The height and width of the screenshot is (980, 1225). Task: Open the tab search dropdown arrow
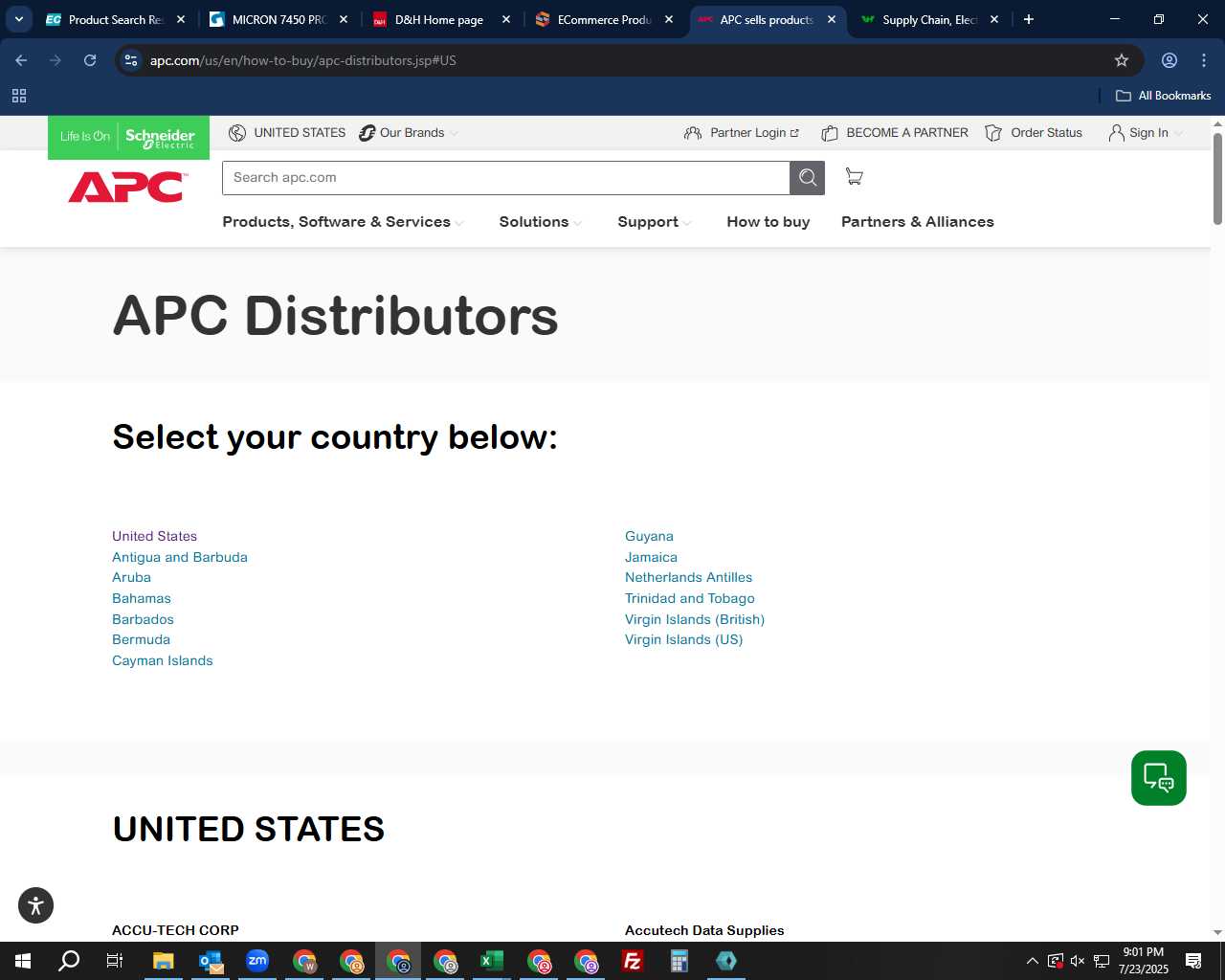tap(18, 19)
